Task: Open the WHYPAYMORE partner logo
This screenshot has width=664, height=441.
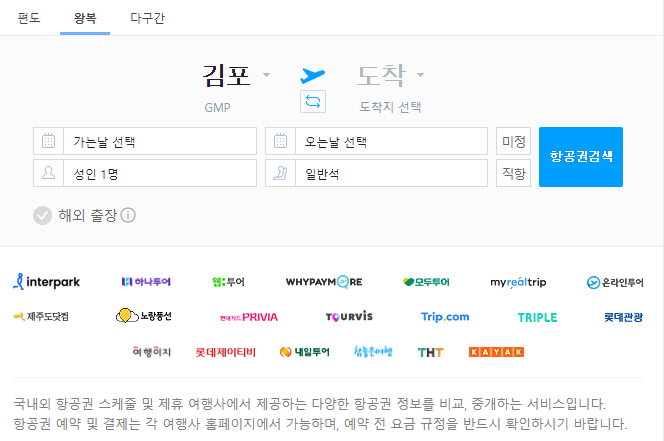Action: (x=324, y=282)
